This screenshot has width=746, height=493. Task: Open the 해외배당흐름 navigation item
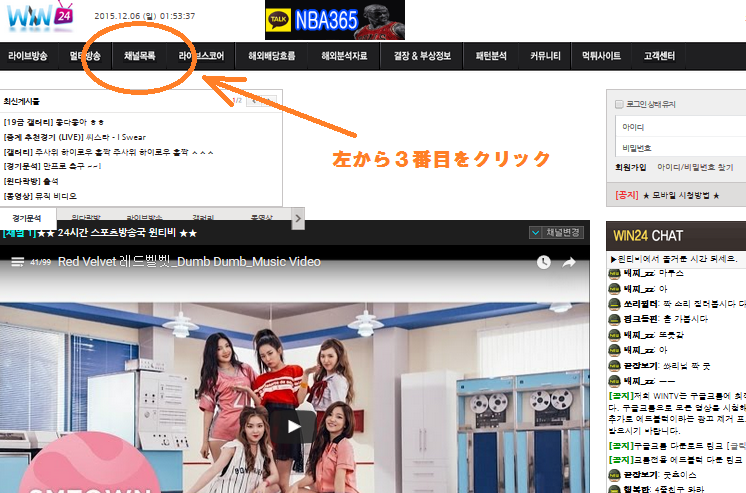click(272, 56)
